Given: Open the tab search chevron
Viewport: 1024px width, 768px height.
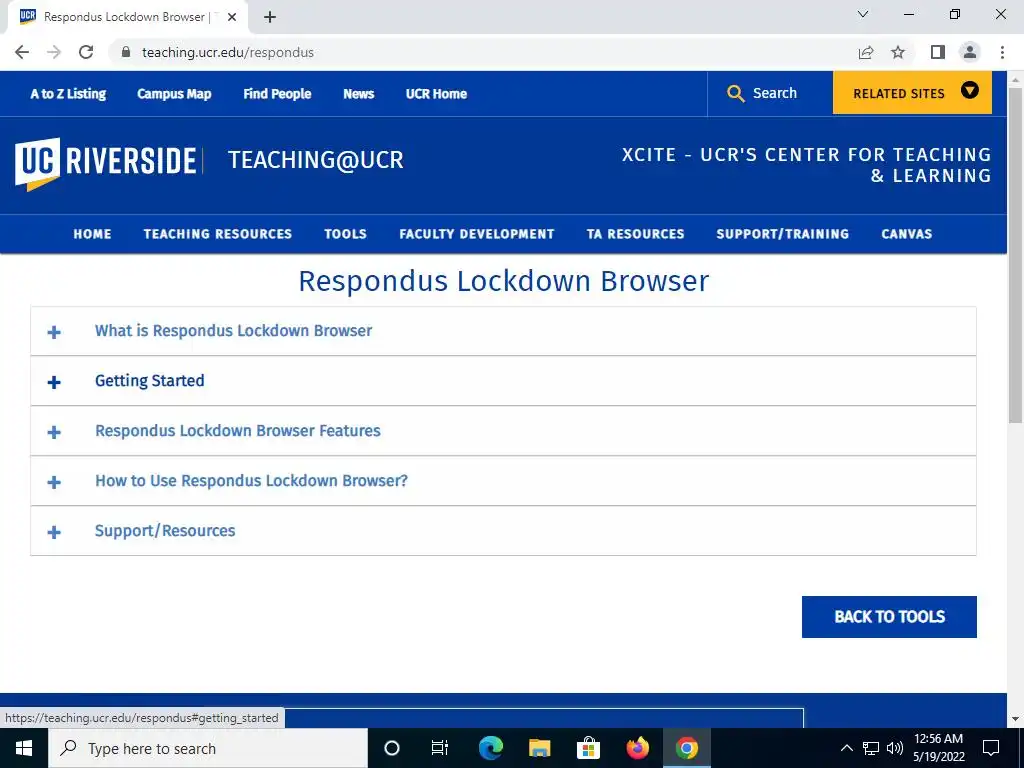Looking at the screenshot, I should [x=863, y=14].
